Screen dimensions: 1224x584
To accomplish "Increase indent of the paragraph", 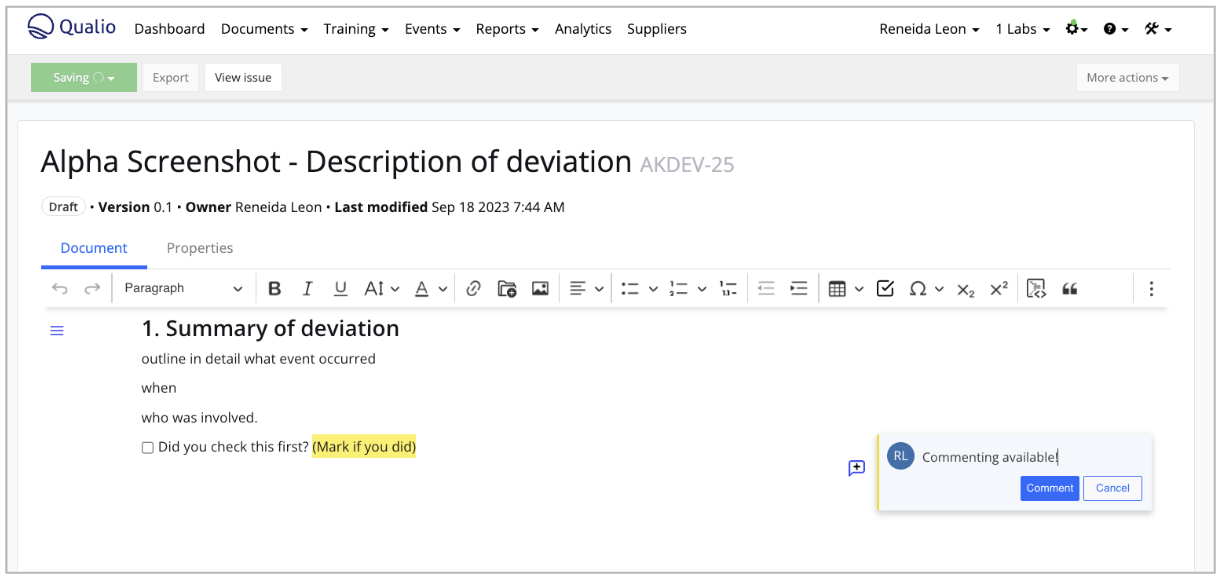I will (x=798, y=289).
